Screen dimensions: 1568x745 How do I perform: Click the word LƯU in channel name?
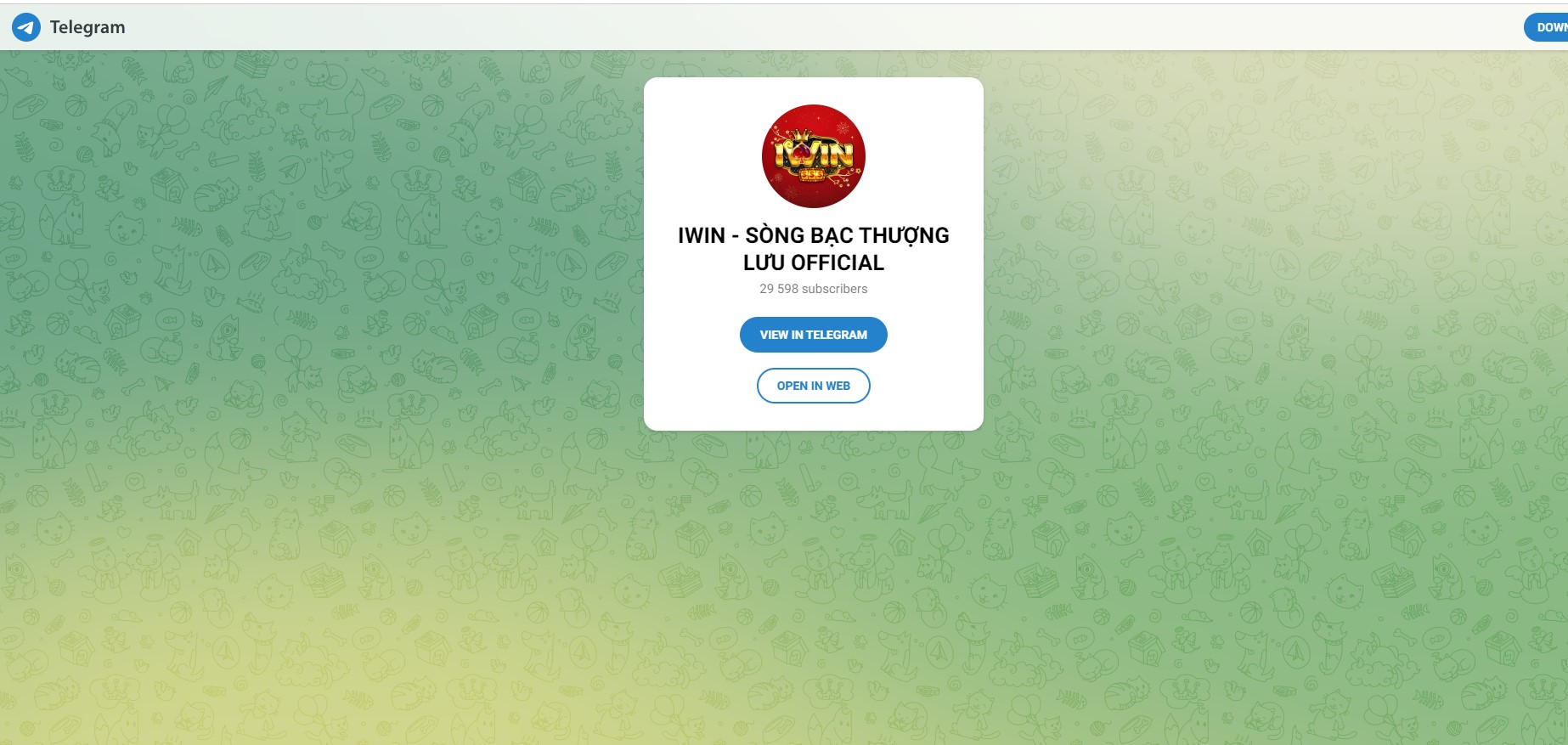[764, 262]
